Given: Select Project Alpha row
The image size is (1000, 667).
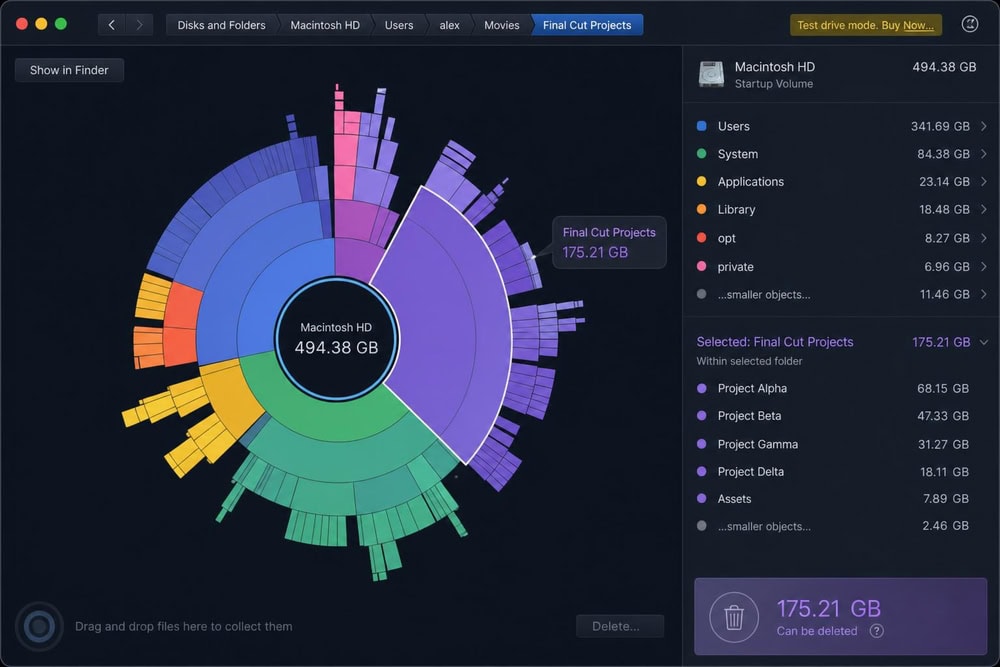Looking at the screenshot, I should tap(842, 388).
